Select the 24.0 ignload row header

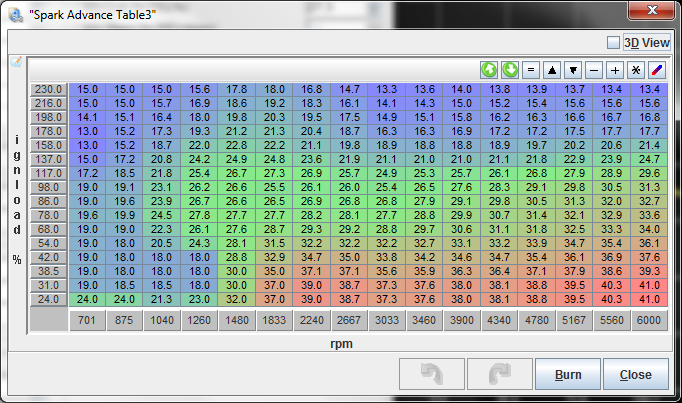tap(48, 299)
